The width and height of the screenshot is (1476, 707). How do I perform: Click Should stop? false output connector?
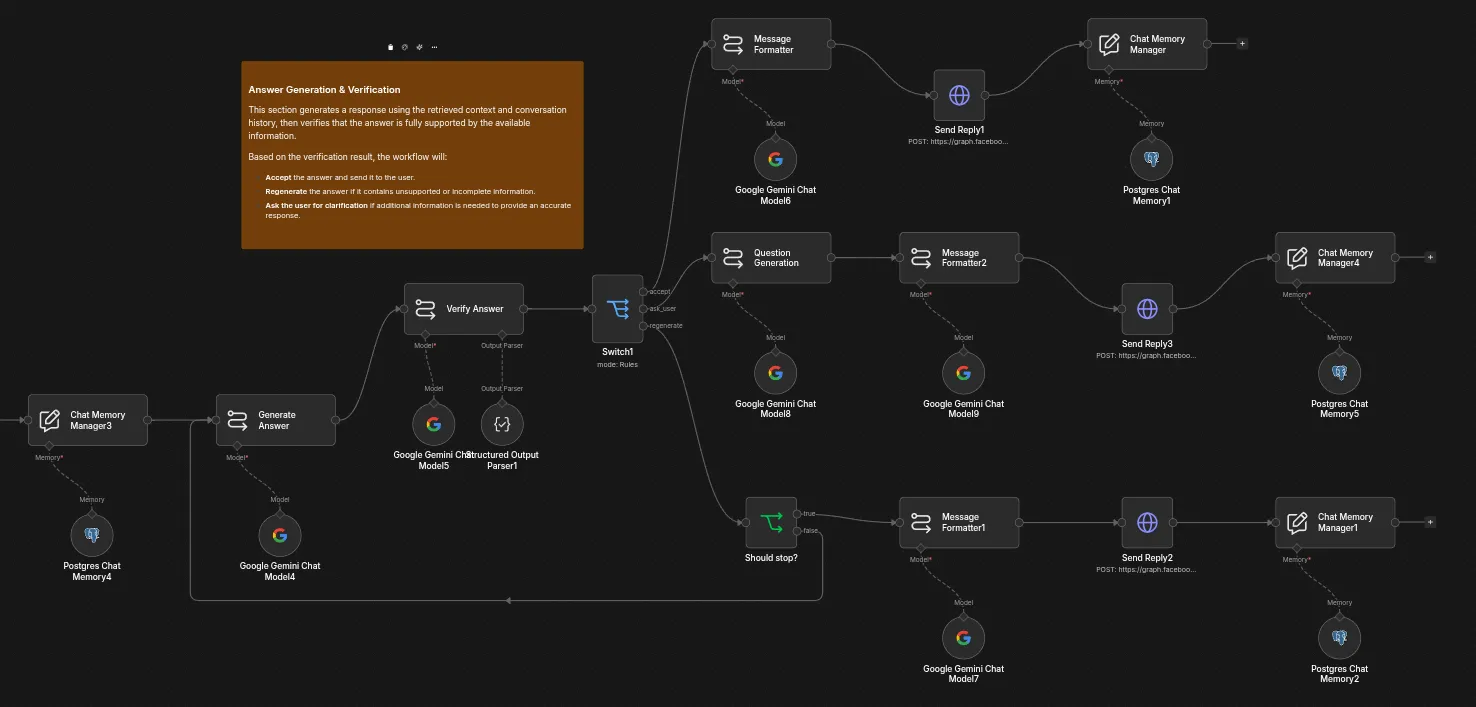coord(797,531)
